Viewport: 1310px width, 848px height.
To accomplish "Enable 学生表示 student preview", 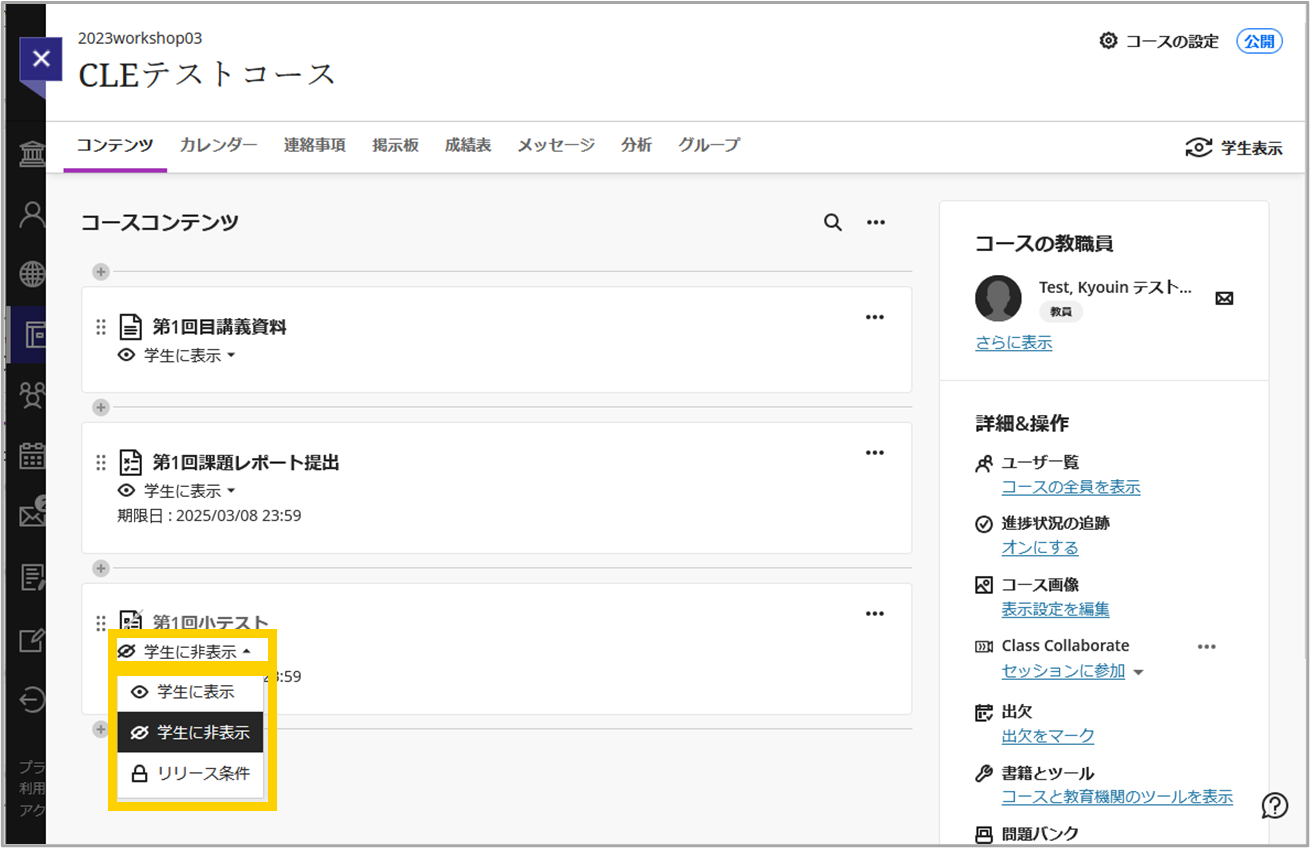I will (x=1234, y=148).
